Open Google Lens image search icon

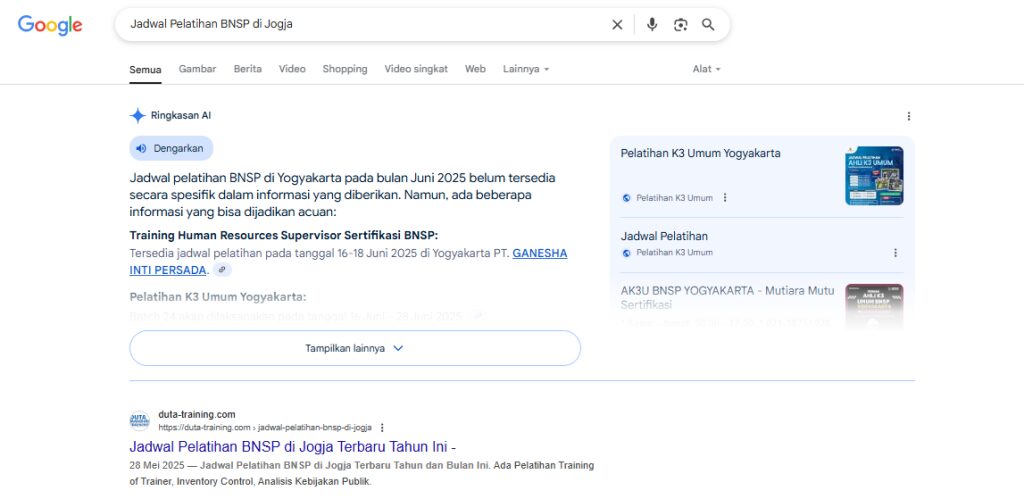tap(680, 25)
